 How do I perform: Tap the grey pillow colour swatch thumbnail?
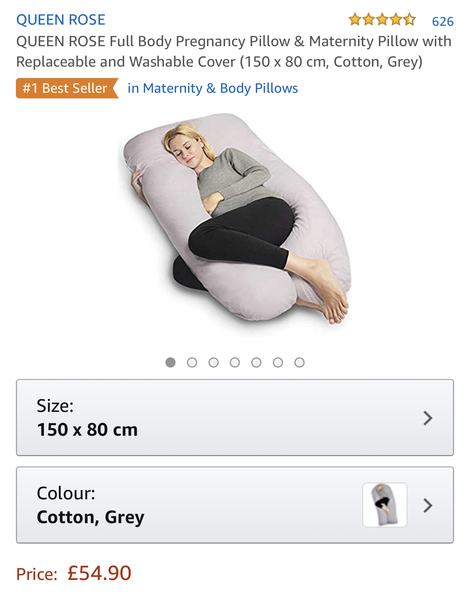(385, 505)
